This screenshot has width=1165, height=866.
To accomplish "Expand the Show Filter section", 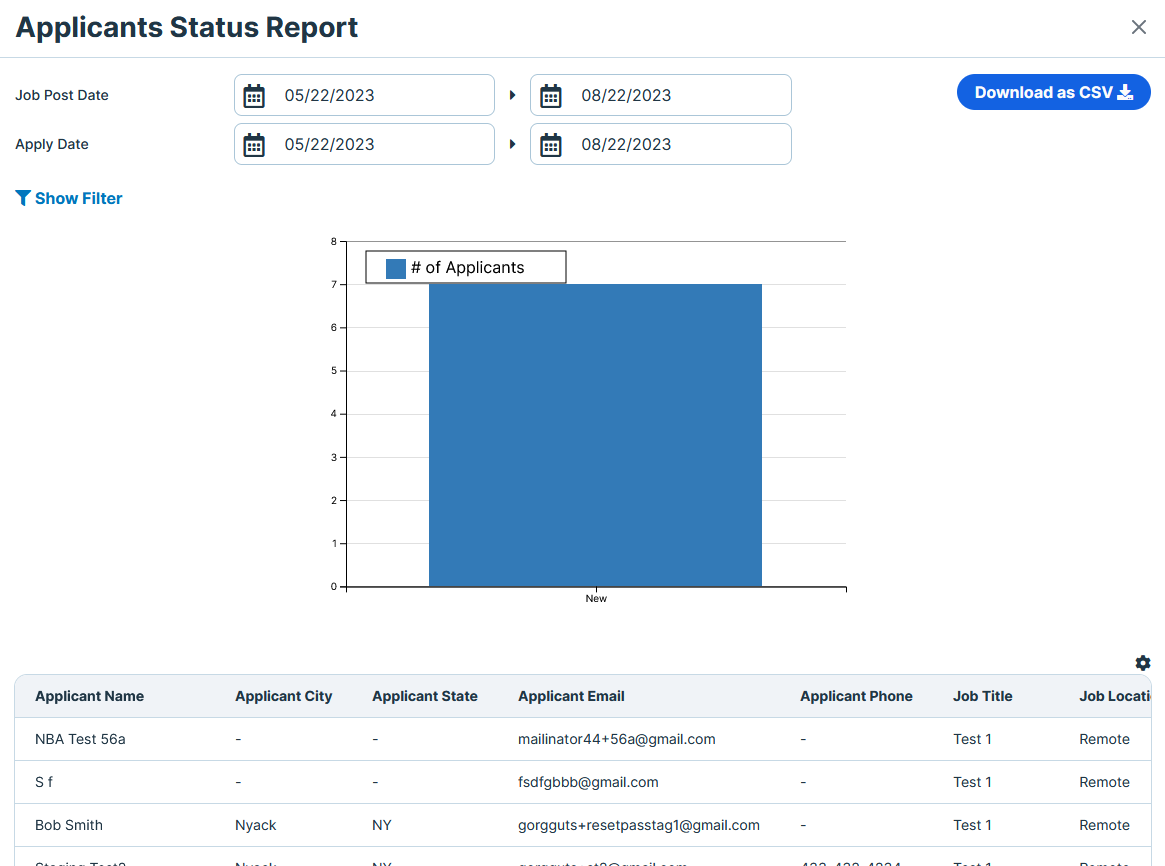I will 79,199.
